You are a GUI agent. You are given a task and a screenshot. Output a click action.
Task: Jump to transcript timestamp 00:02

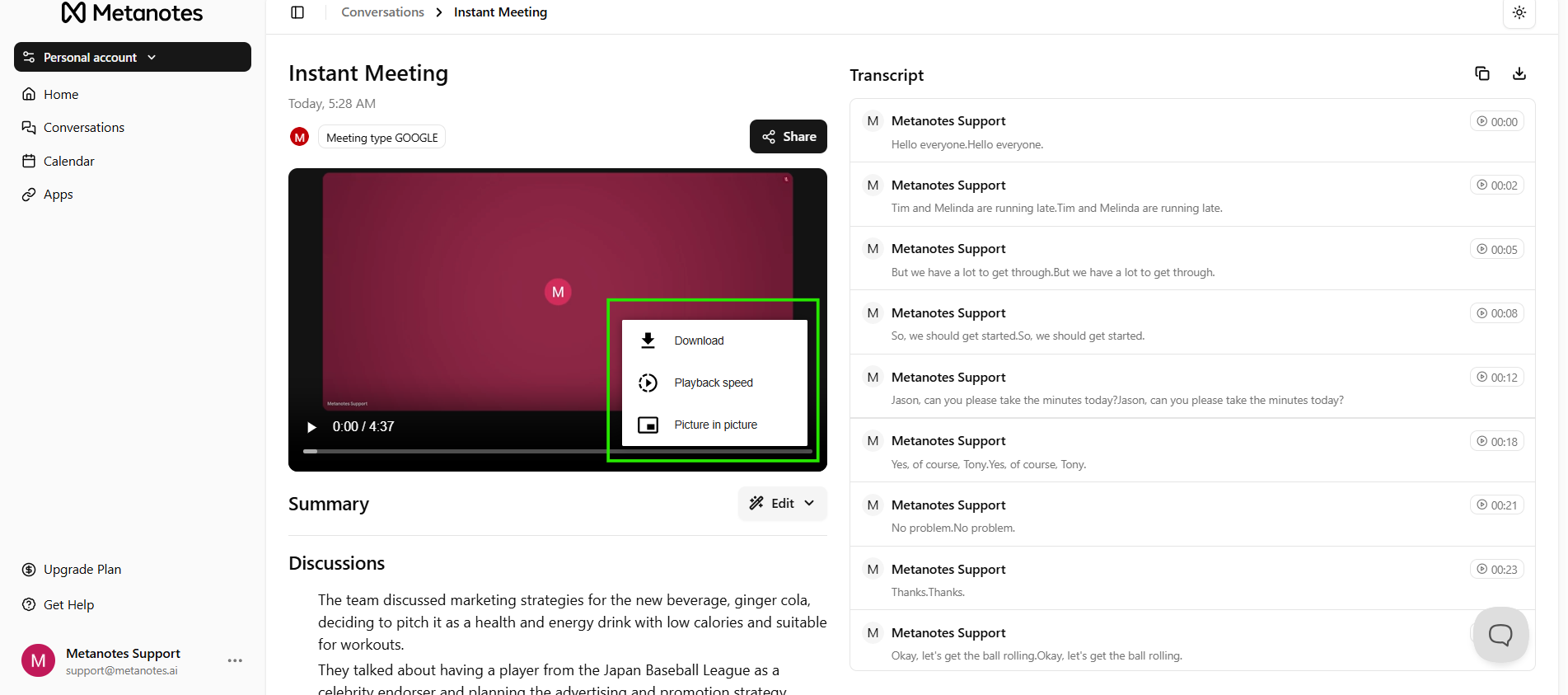tap(1497, 185)
